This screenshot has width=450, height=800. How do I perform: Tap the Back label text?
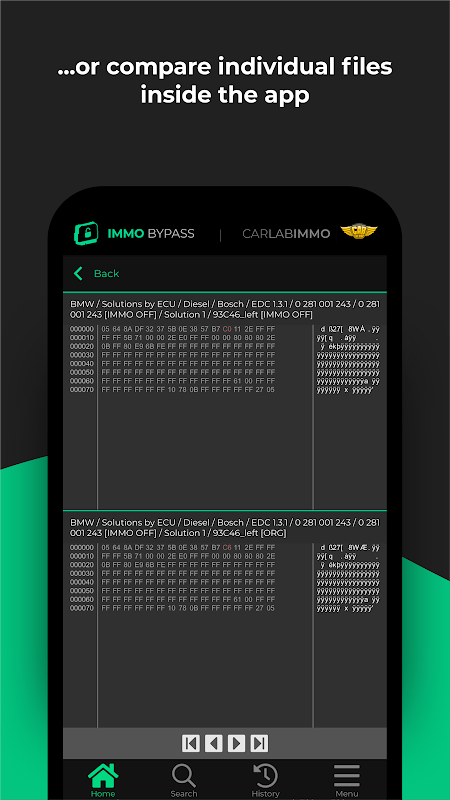[106, 273]
